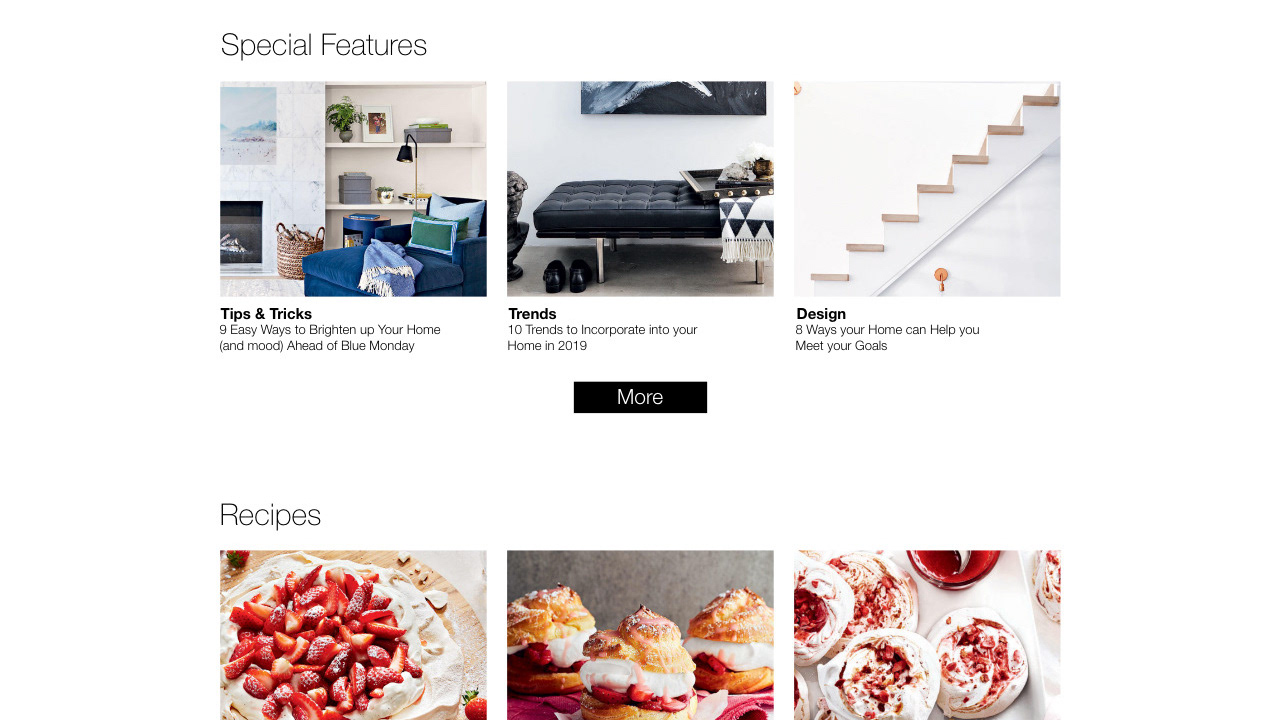Click the Recipes section title

[x=270, y=515]
